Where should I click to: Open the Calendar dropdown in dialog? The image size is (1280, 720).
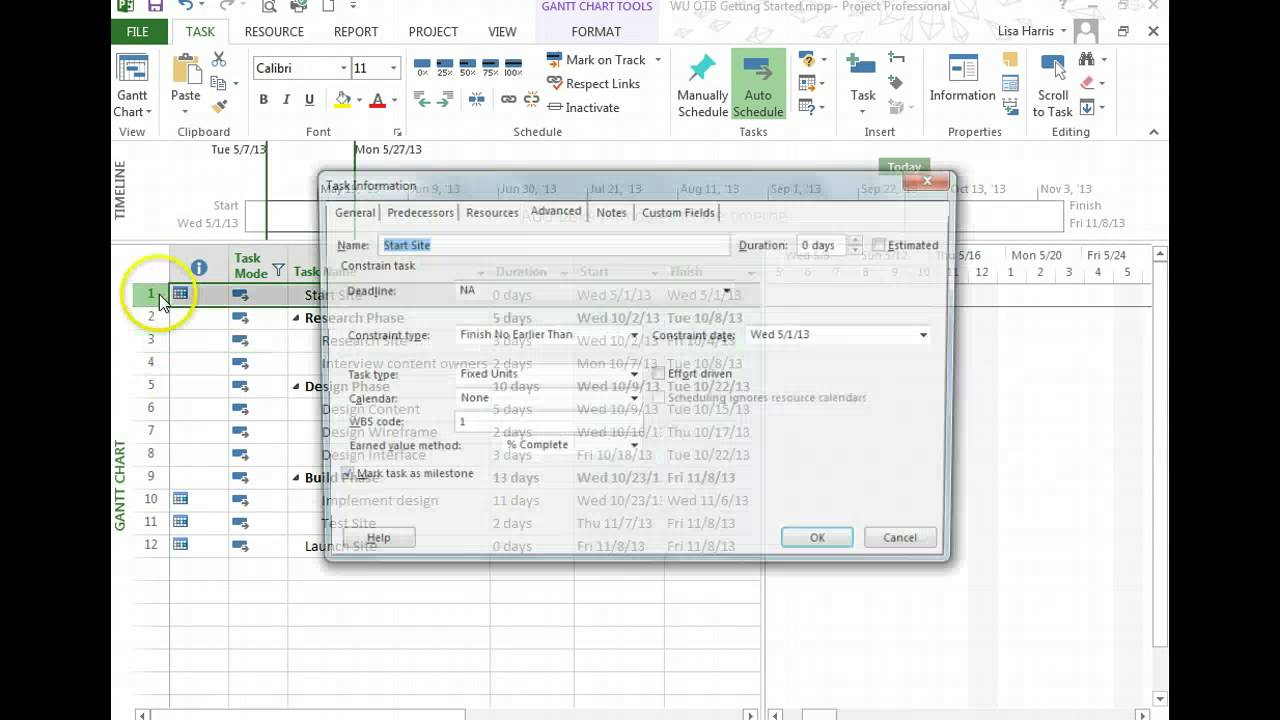[x=634, y=398]
